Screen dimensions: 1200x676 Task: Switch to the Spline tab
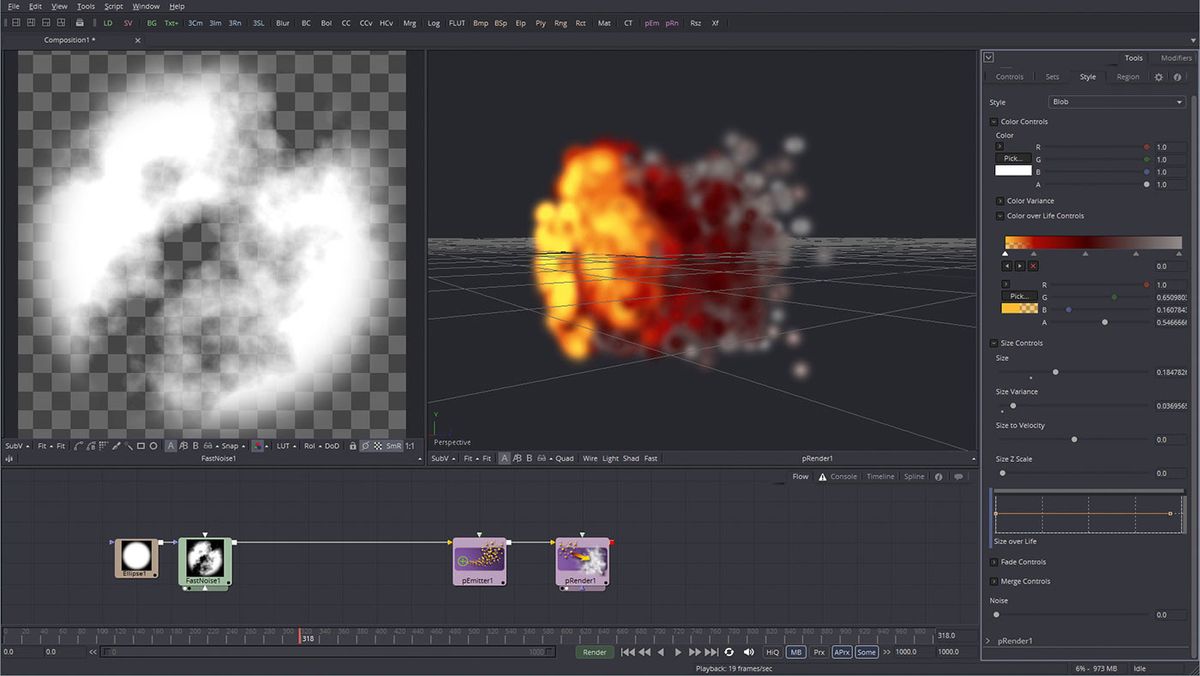[x=913, y=476]
